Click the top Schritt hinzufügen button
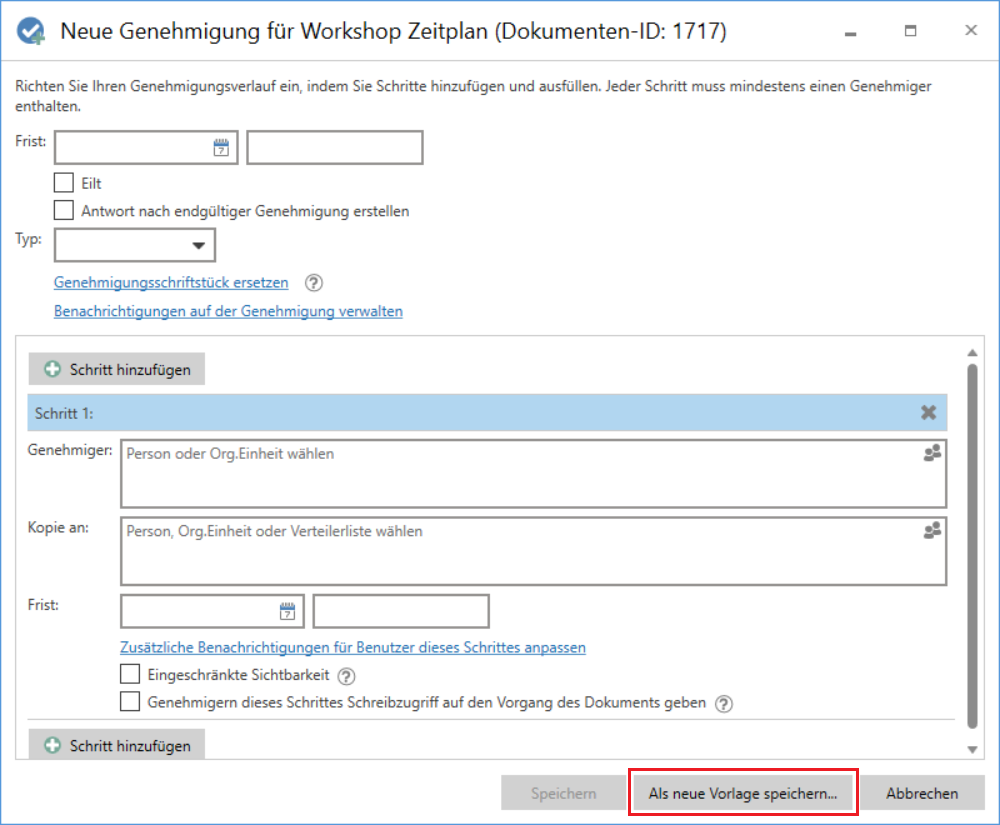The image size is (1000, 825). 117,369
